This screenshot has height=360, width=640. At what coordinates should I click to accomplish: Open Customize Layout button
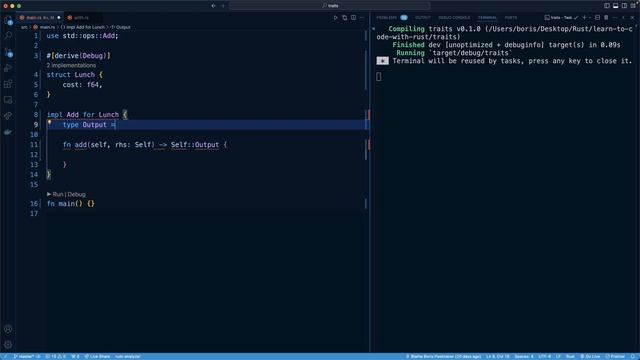pos(633,6)
